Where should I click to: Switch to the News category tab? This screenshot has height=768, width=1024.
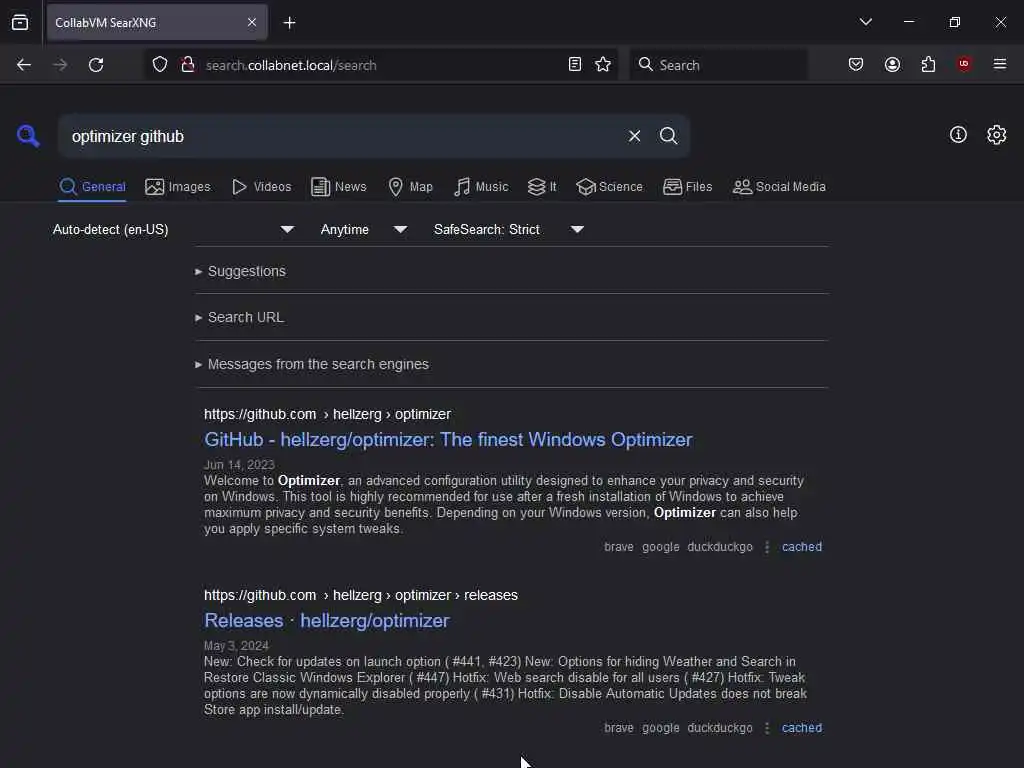338,187
